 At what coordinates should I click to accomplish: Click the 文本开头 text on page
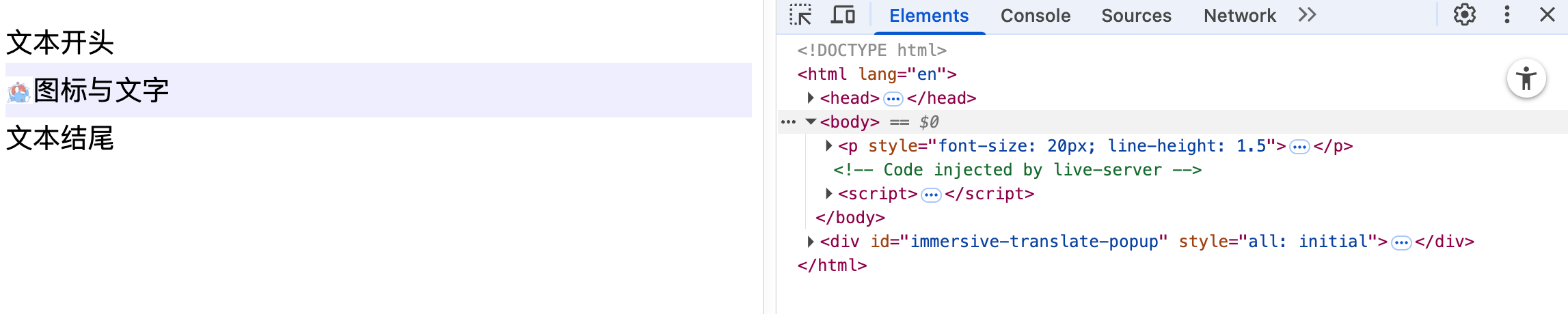60,43
